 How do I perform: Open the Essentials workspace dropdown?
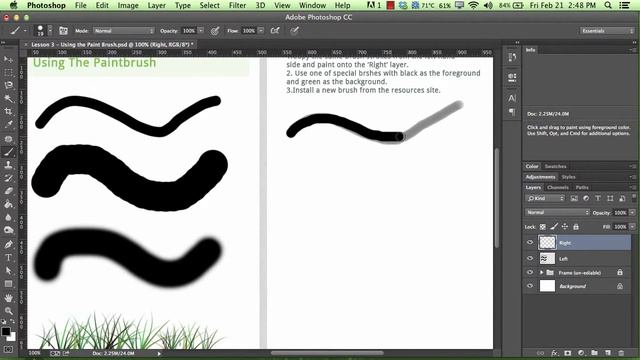(x=607, y=31)
